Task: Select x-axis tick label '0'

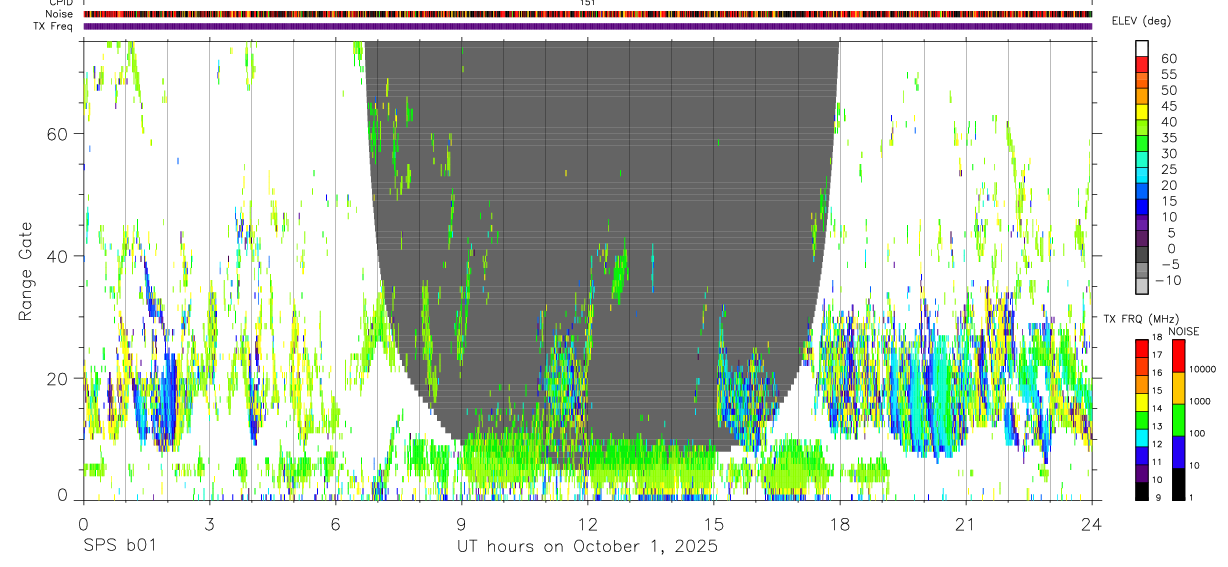Action: 83,524
